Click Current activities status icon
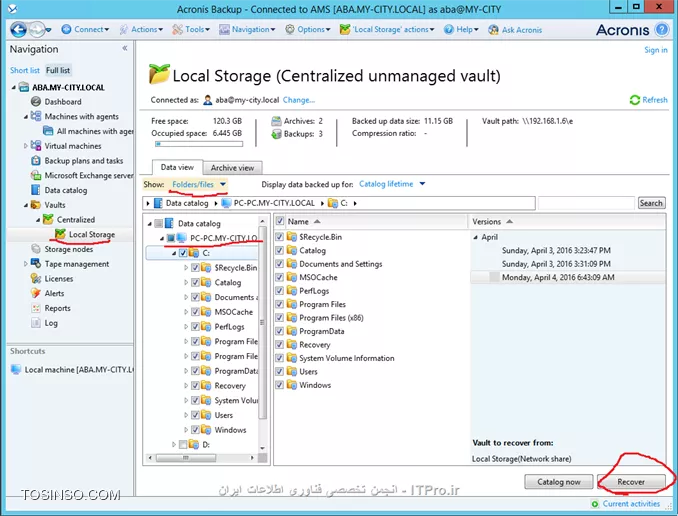Image resolution: width=678 pixels, height=516 pixels. point(595,504)
